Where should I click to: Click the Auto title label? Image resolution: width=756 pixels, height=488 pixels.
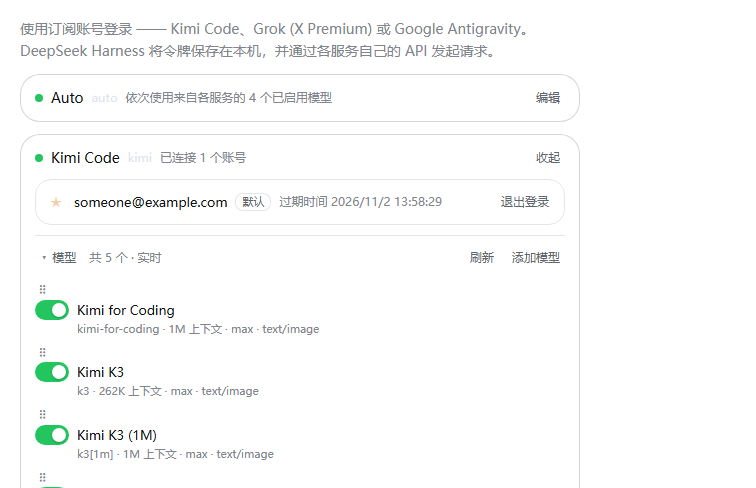coord(67,98)
